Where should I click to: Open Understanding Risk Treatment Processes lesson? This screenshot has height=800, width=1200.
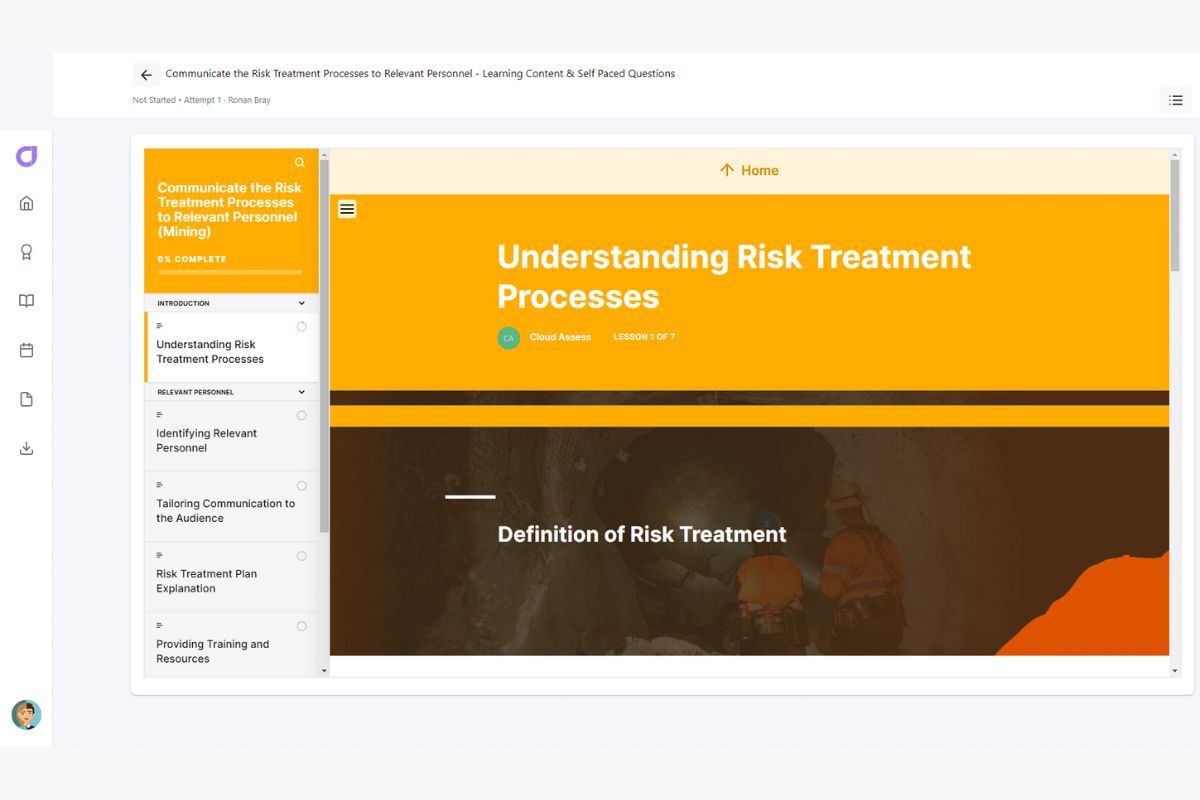tap(231, 347)
